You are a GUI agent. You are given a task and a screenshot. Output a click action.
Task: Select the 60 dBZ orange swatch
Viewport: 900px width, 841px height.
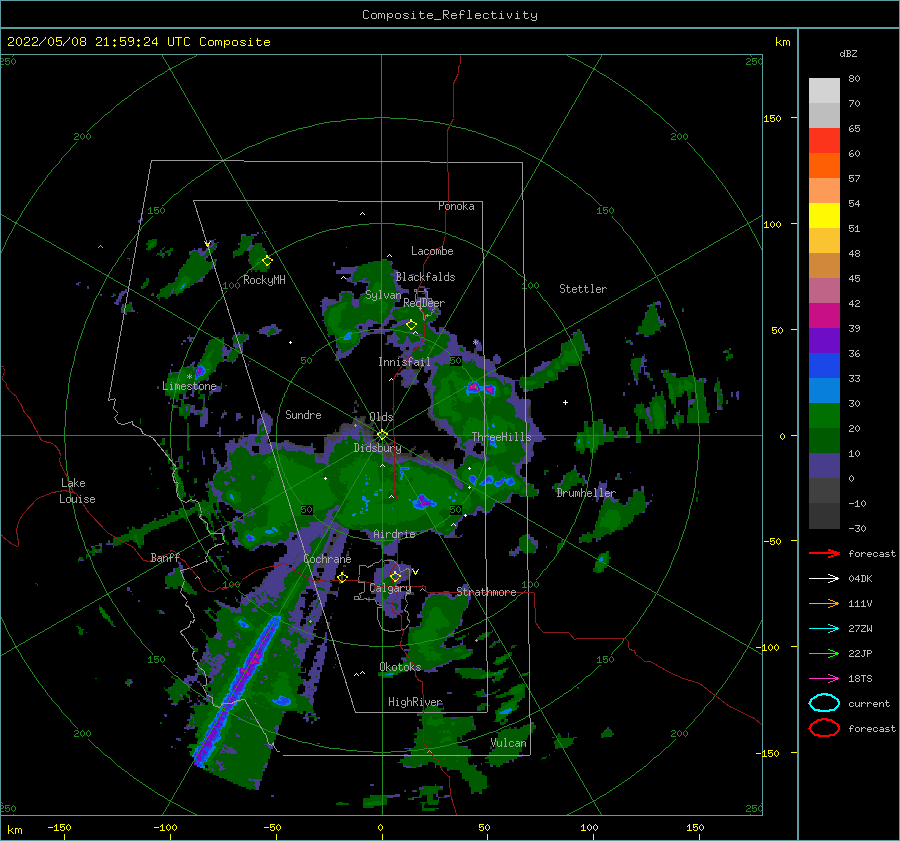pos(824,165)
